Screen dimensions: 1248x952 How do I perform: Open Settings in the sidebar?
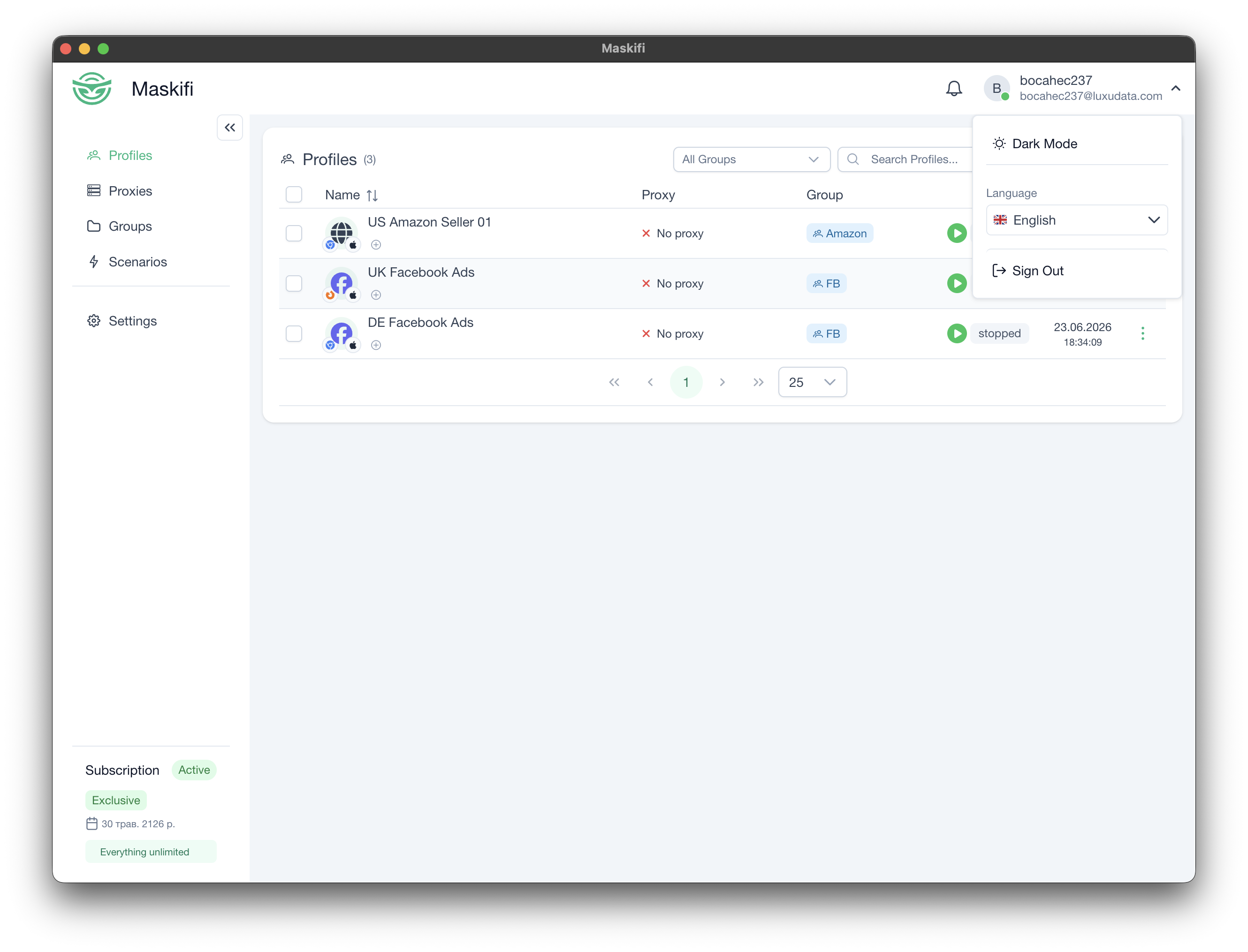click(x=122, y=321)
